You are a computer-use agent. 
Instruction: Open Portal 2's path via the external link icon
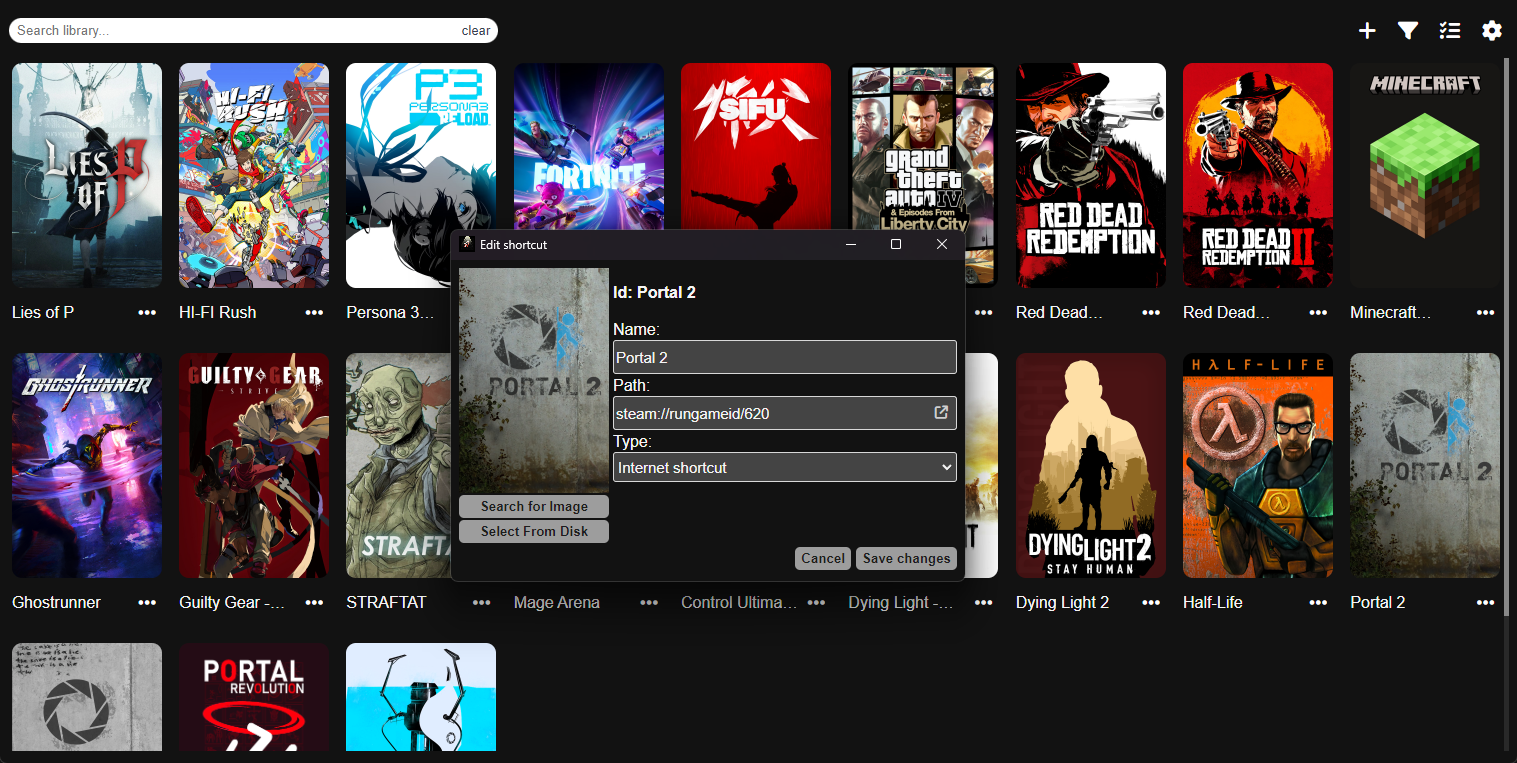click(939, 411)
